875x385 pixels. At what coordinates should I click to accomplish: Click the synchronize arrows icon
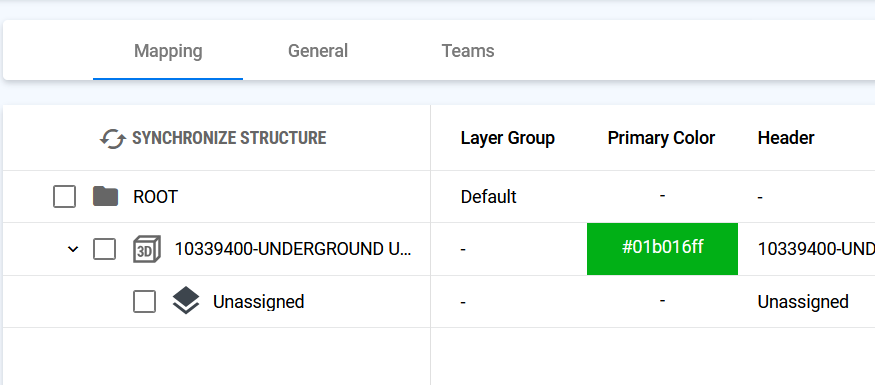click(113, 138)
